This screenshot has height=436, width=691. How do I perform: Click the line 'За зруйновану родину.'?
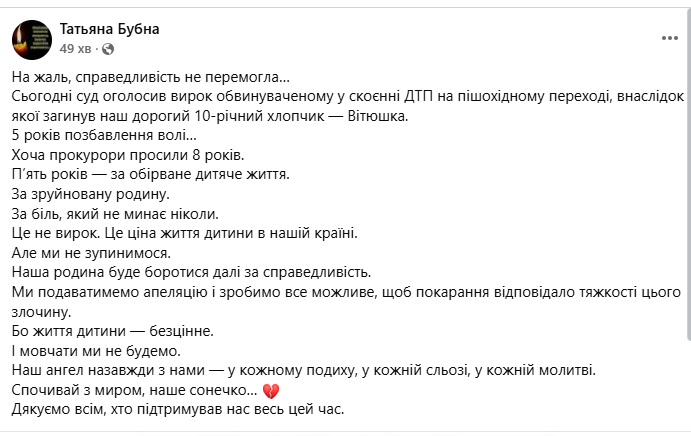92,193
